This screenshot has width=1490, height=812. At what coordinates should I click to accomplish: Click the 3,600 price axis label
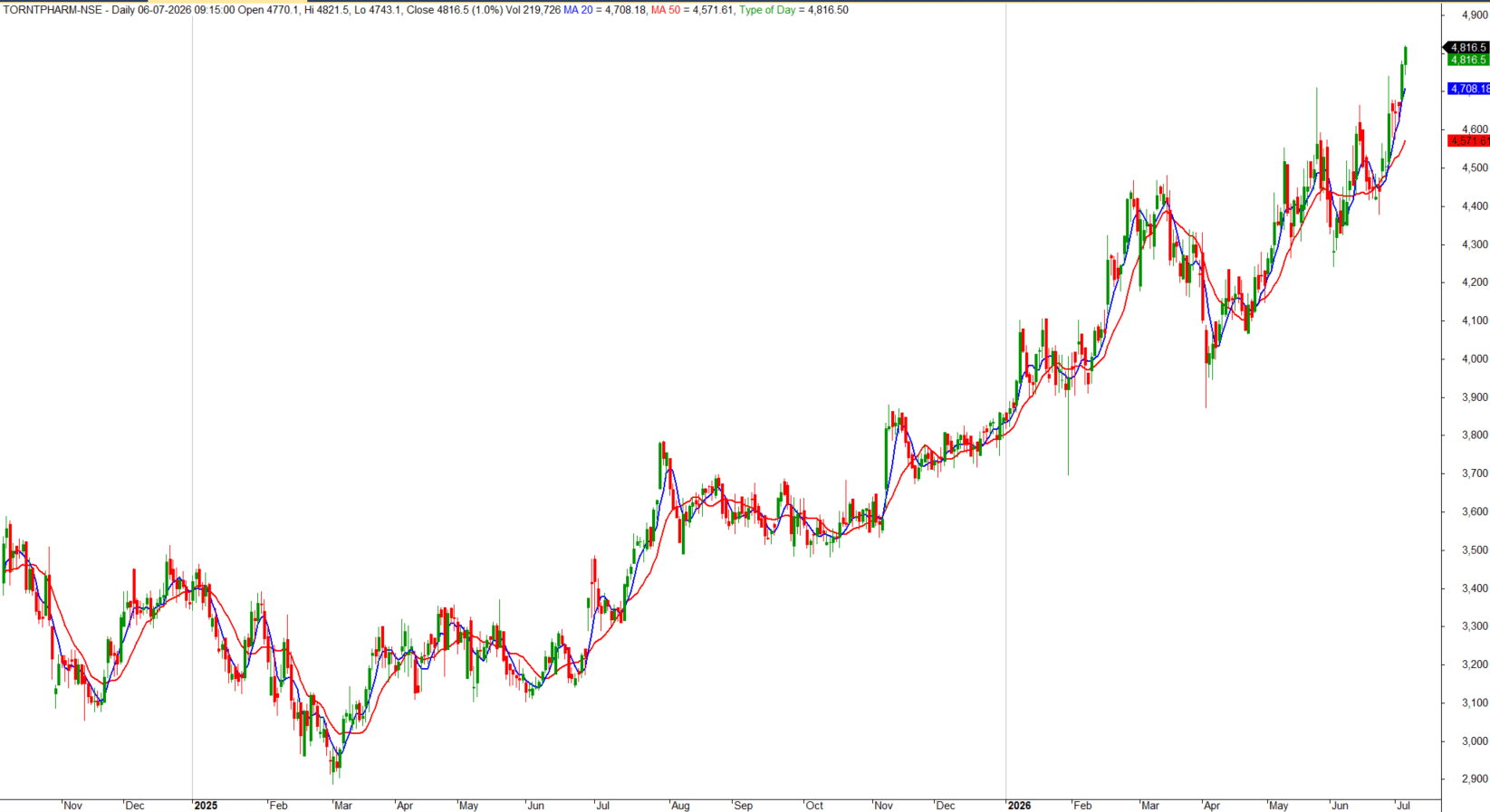(1475, 512)
